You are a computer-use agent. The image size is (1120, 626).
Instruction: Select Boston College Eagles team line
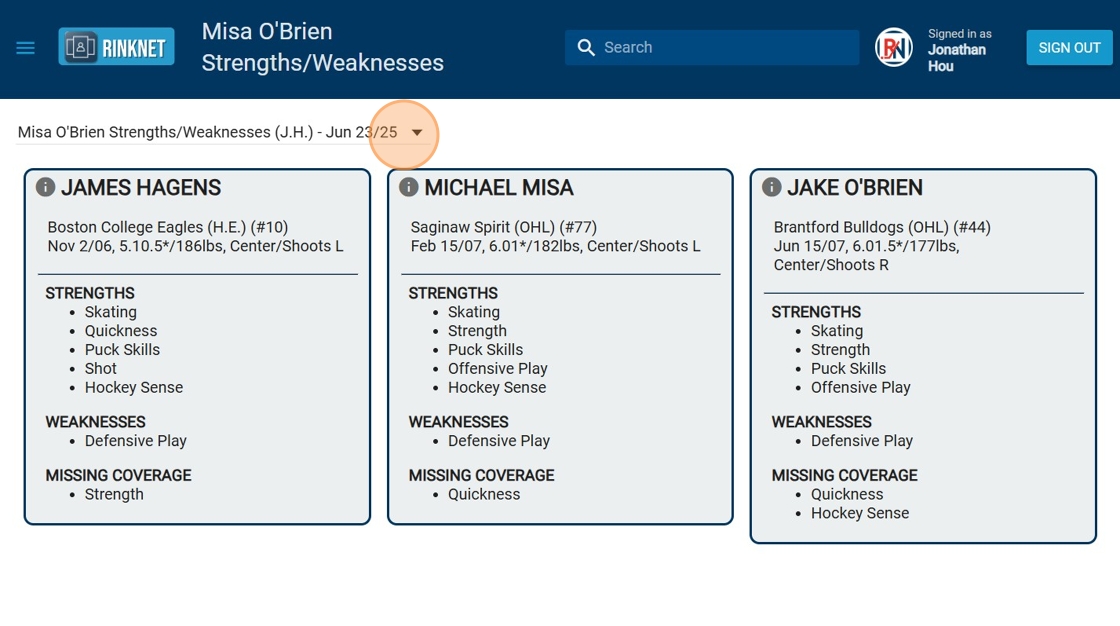(168, 227)
